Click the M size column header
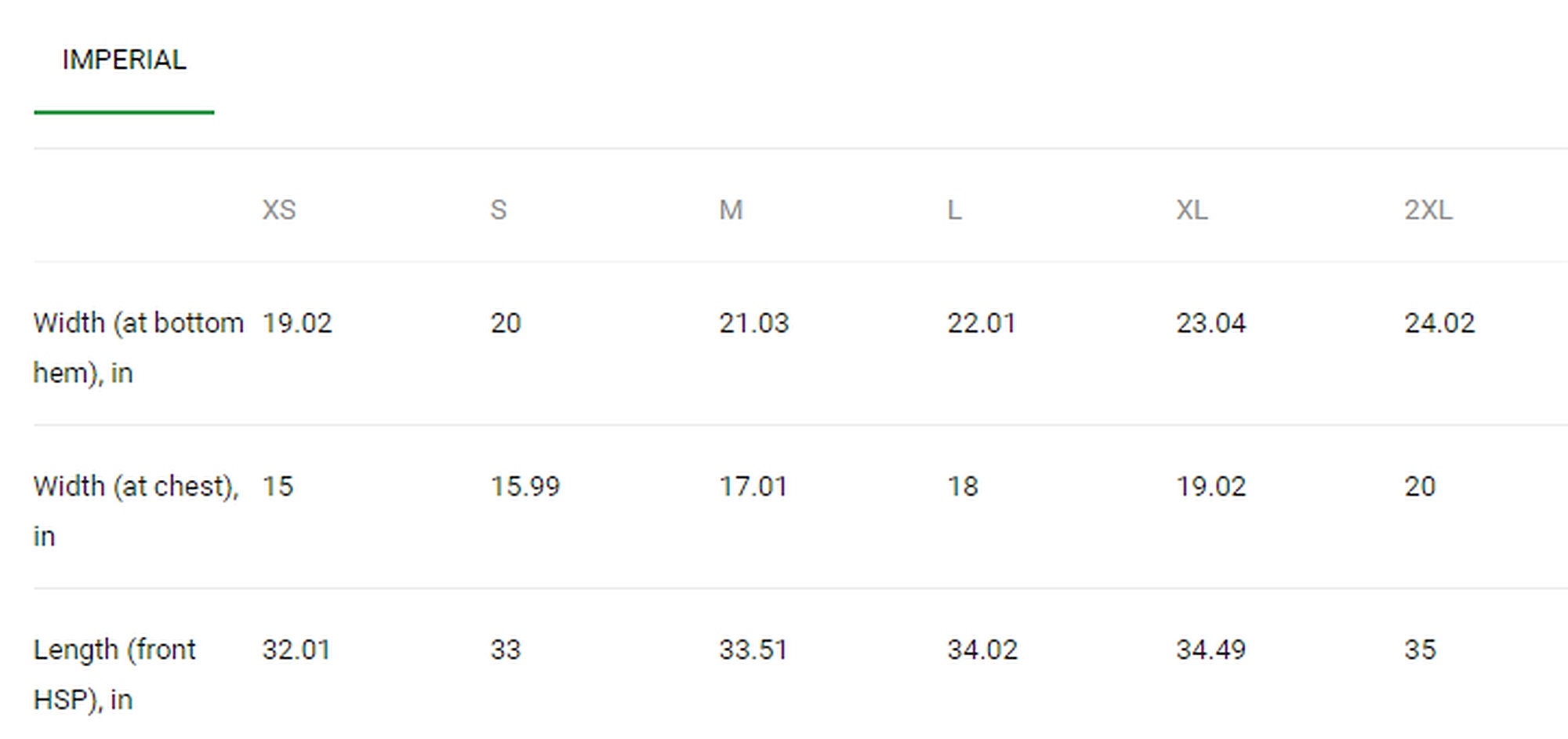The image size is (1568, 739). pos(731,210)
